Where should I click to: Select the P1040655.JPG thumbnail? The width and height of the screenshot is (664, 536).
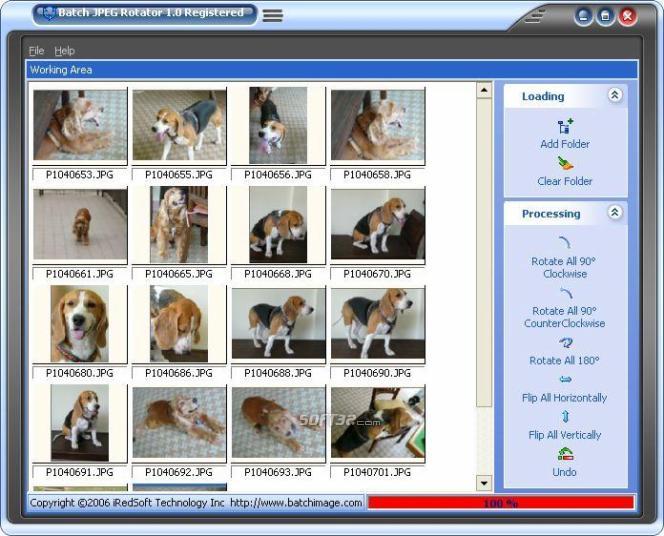[179, 126]
